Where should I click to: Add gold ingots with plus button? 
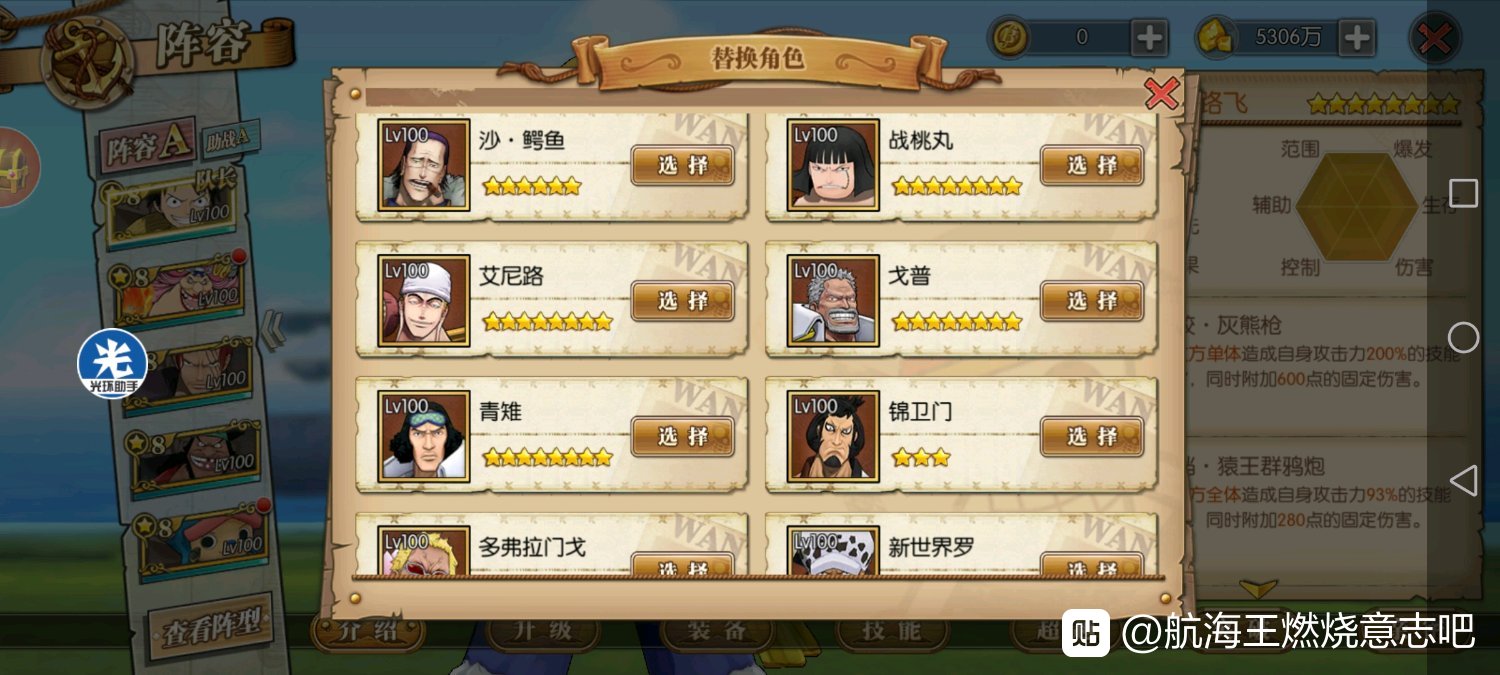[x=1357, y=38]
